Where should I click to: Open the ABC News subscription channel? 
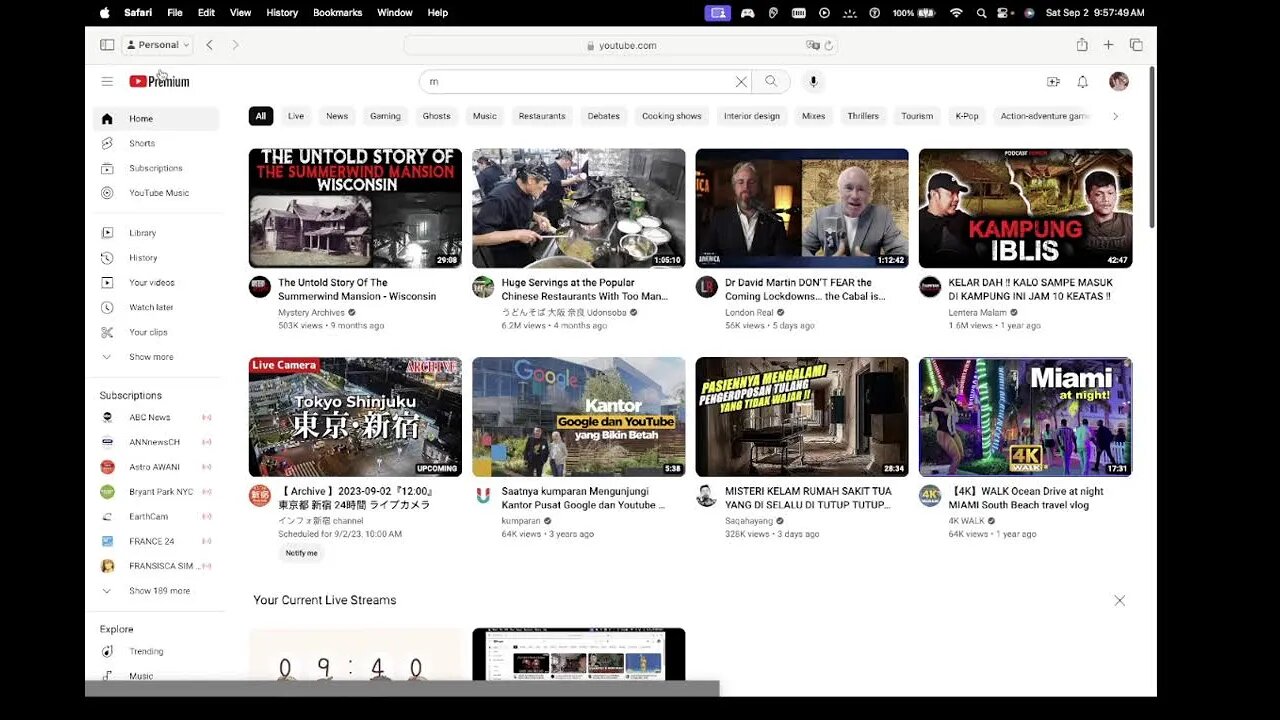(x=156, y=417)
